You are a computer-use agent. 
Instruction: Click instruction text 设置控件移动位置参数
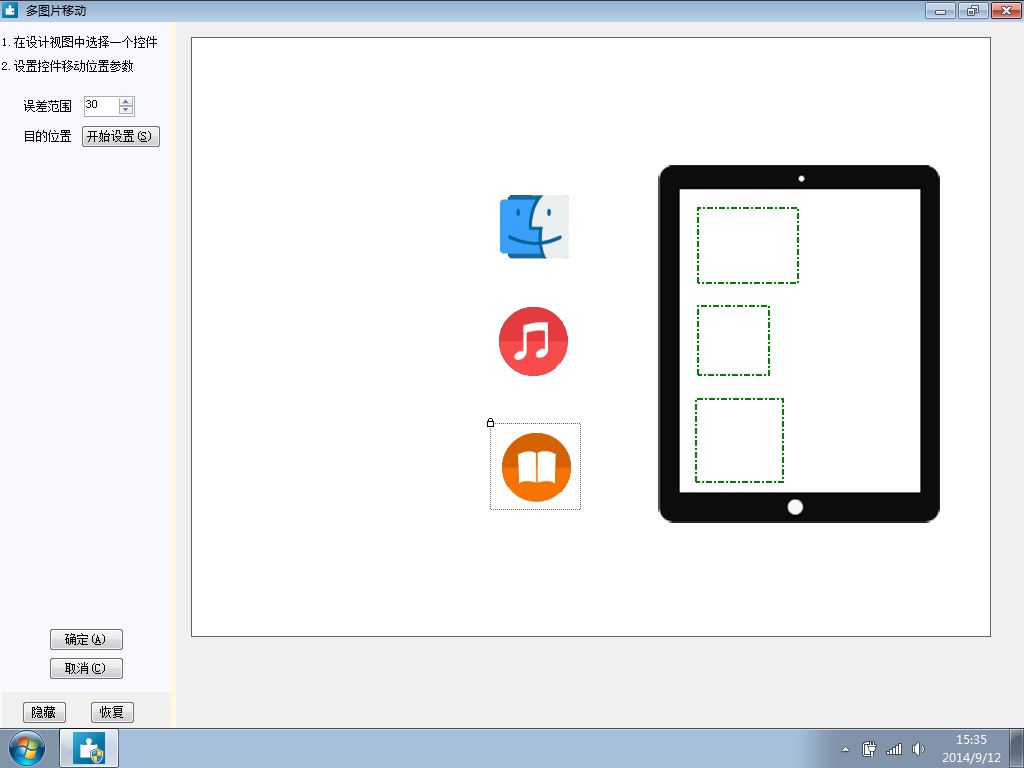(x=74, y=66)
